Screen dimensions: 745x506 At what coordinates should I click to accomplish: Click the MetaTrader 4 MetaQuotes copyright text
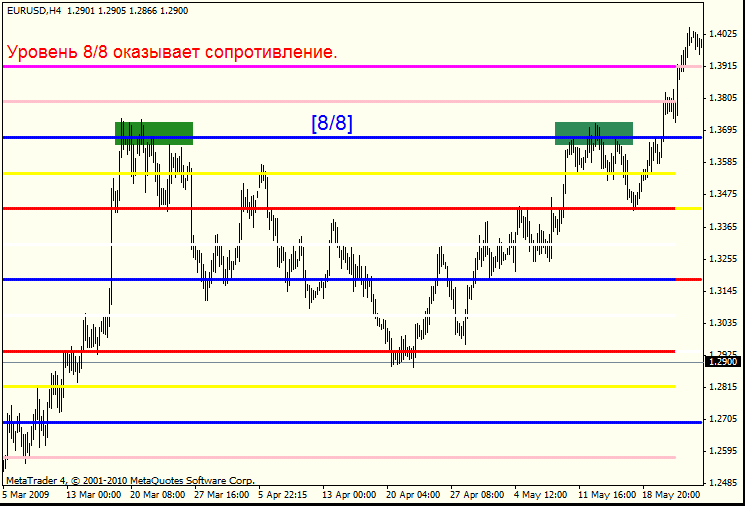(131, 480)
